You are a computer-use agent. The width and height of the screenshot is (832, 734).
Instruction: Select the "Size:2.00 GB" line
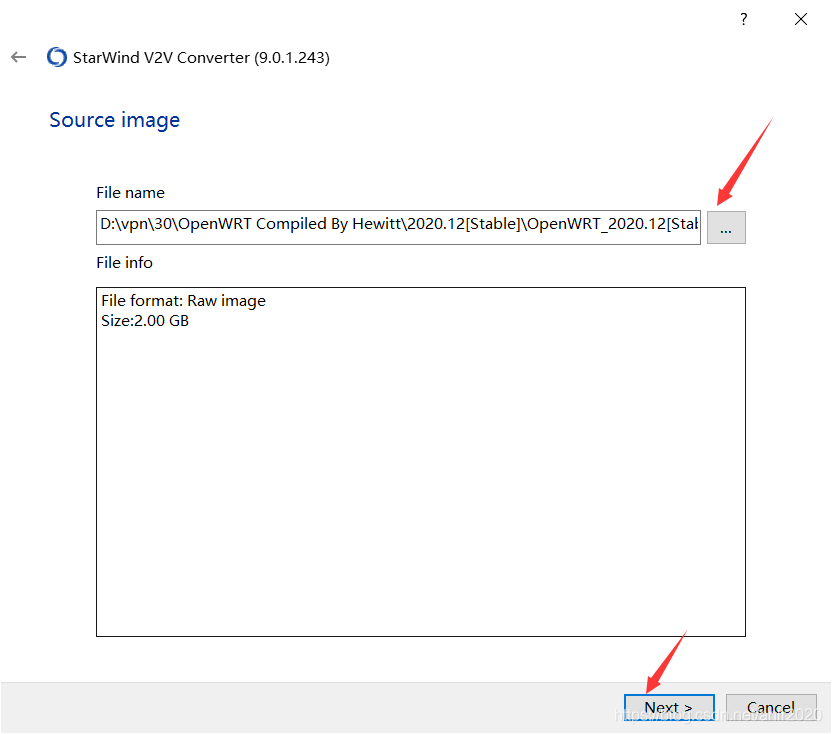point(145,321)
